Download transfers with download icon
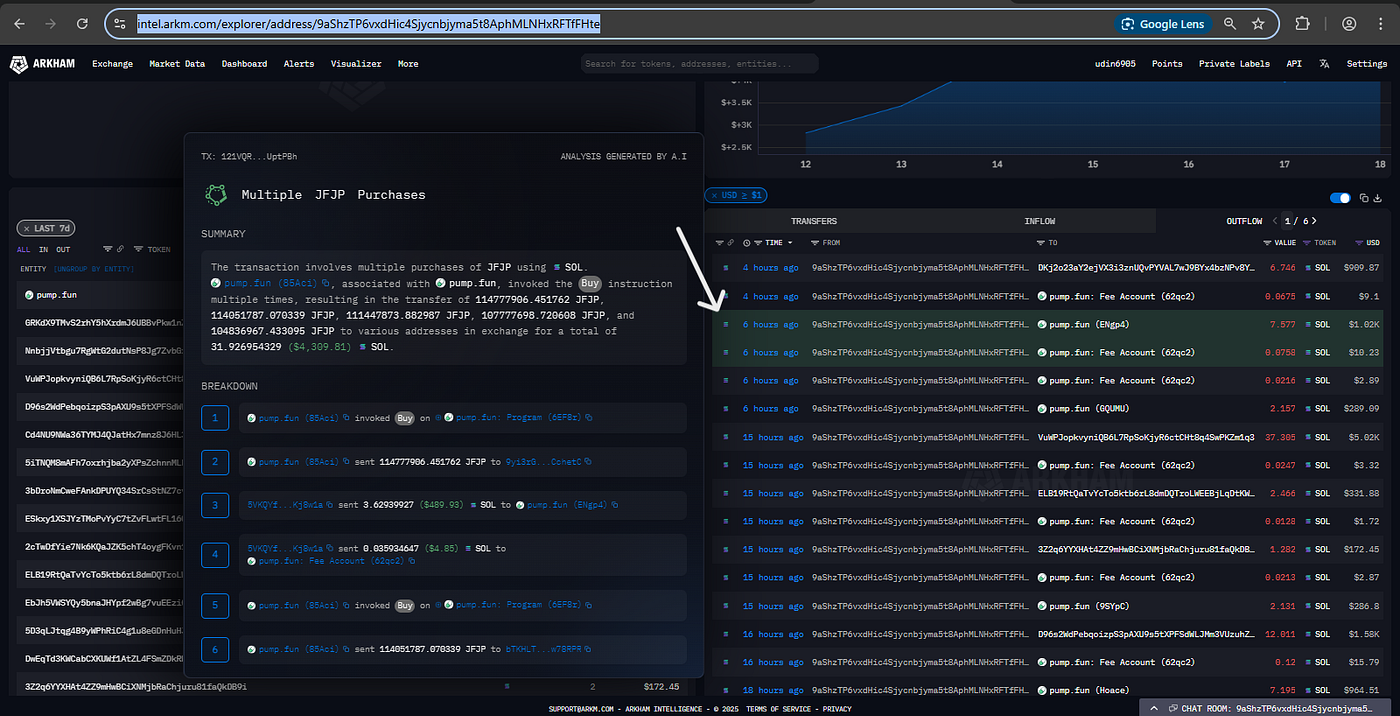Image resolution: width=1400 pixels, height=716 pixels. click(x=1377, y=198)
